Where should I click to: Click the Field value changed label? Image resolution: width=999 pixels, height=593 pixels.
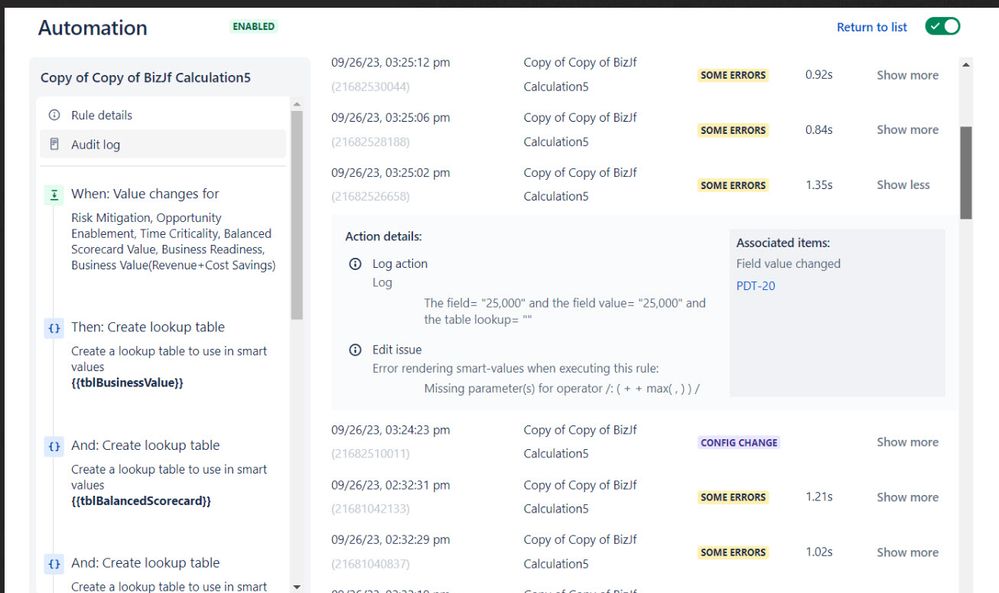(x=788, y=264)
